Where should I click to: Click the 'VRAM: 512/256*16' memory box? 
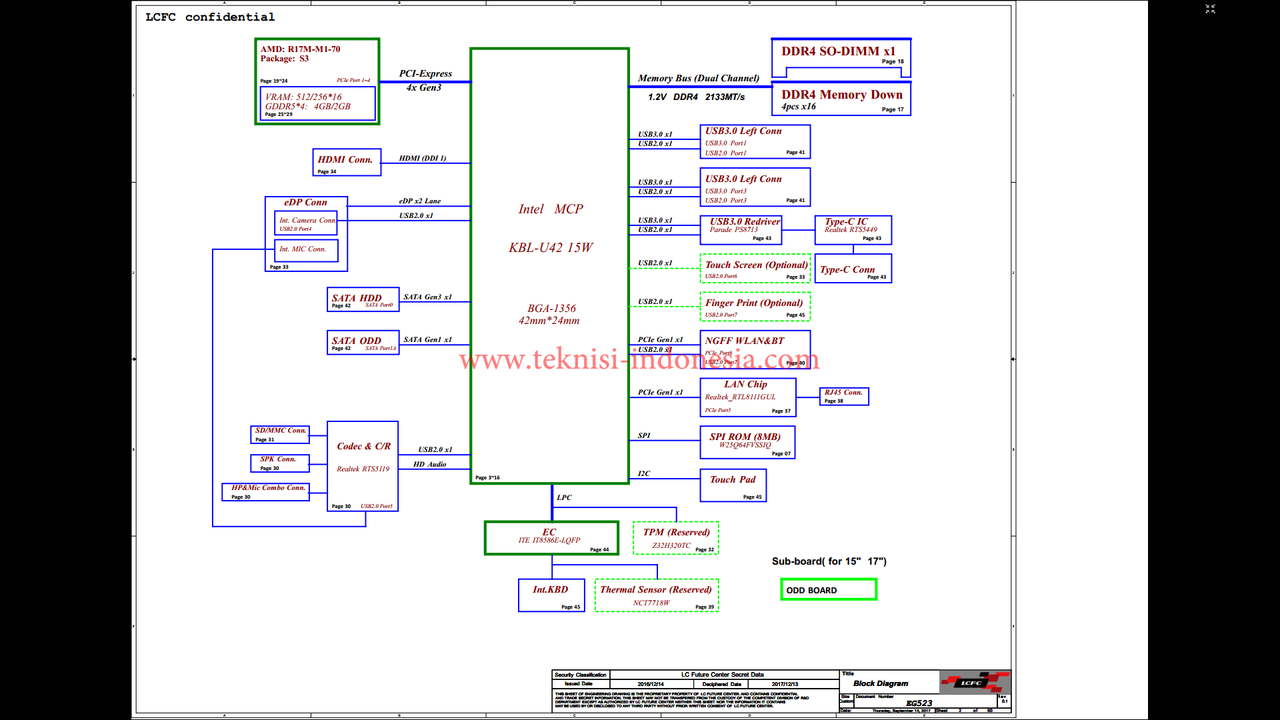coord(318,103)
